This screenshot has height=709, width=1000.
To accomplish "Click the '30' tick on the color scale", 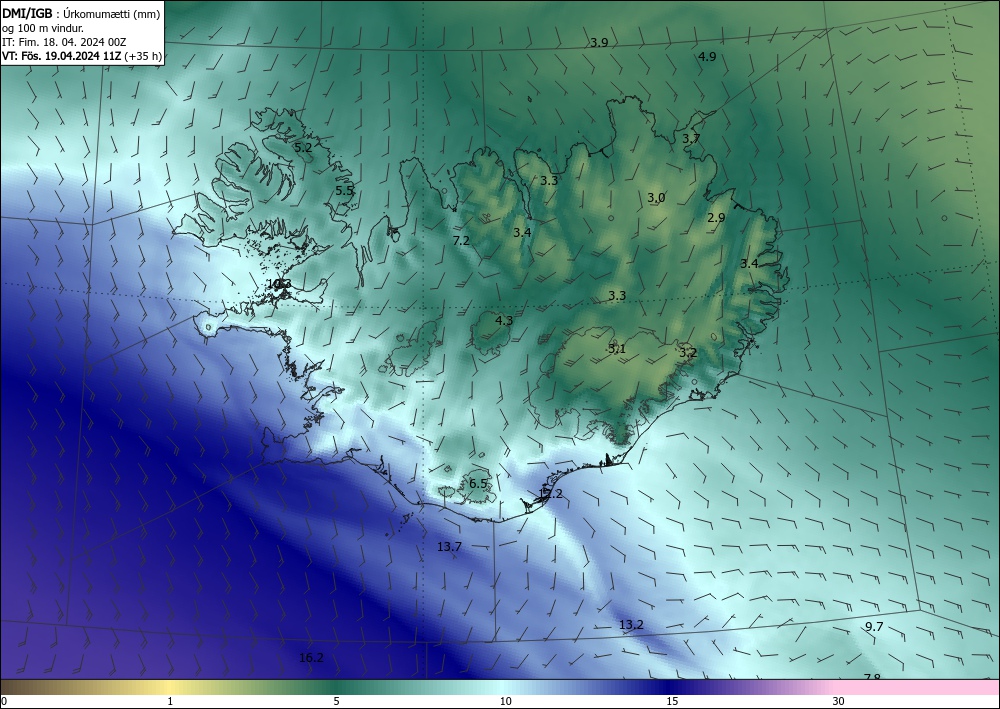I will coord(838,701).
